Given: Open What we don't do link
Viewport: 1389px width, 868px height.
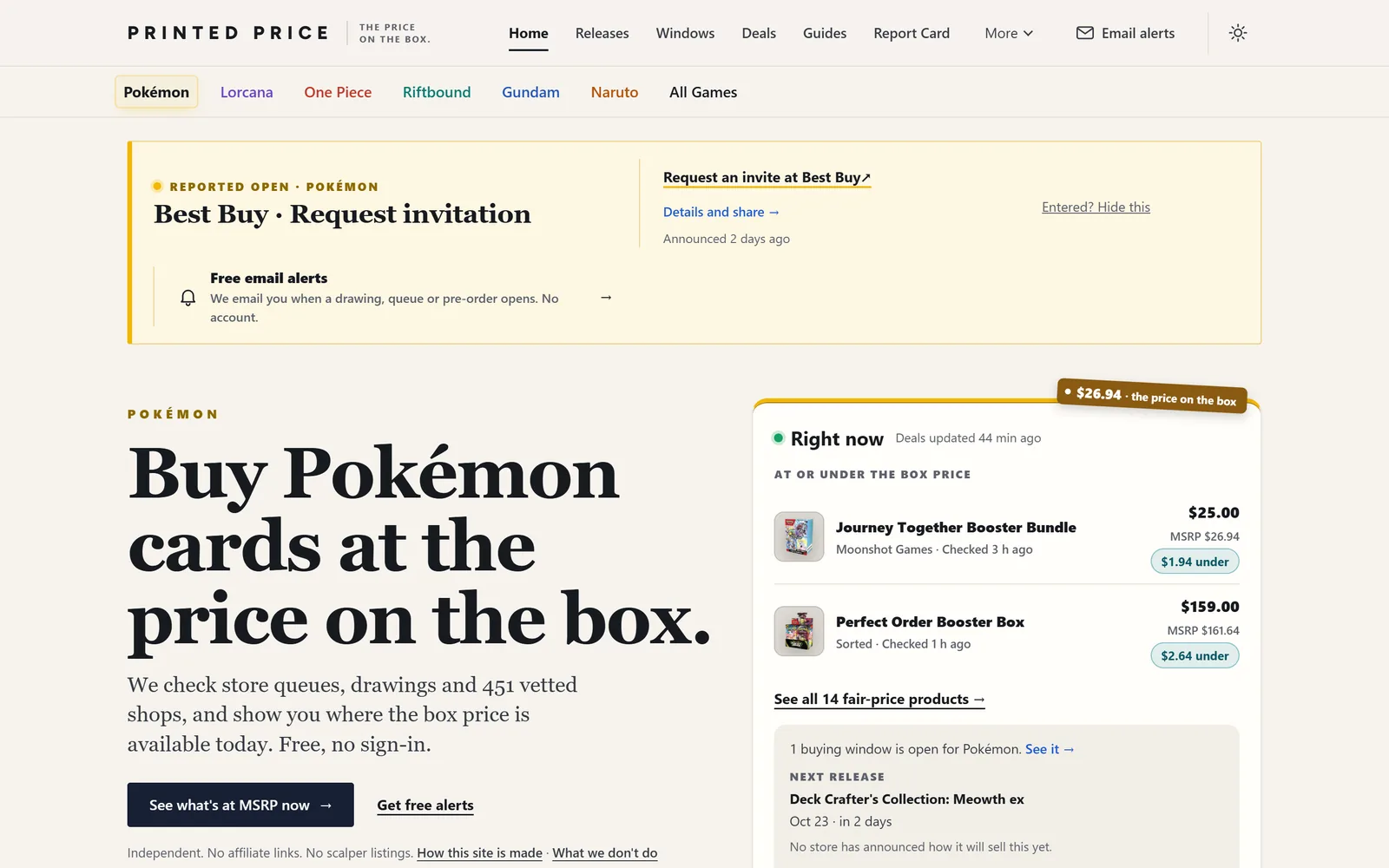Looking at the screenshot, I should [605, 852].
